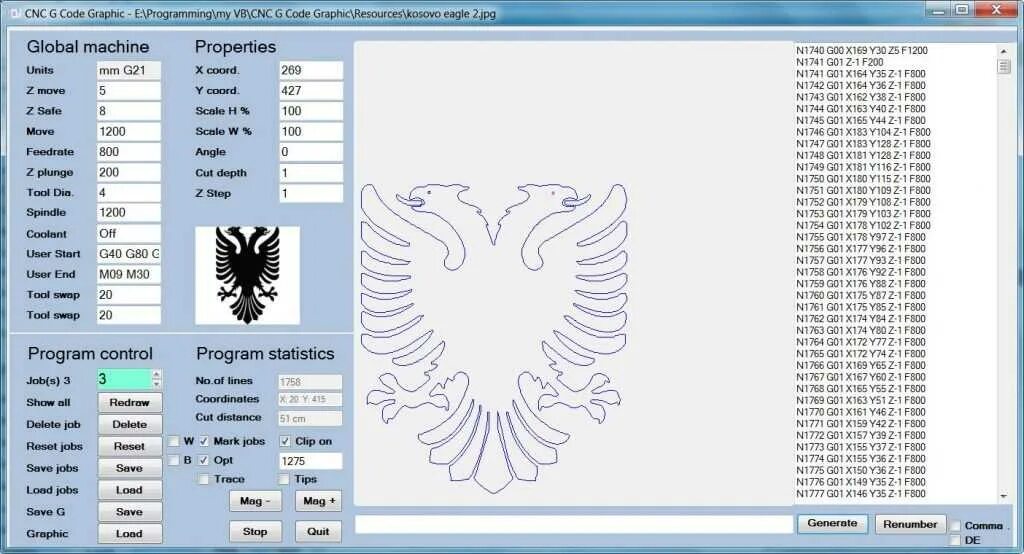Edit the field showing 1275

click(311, 461)
